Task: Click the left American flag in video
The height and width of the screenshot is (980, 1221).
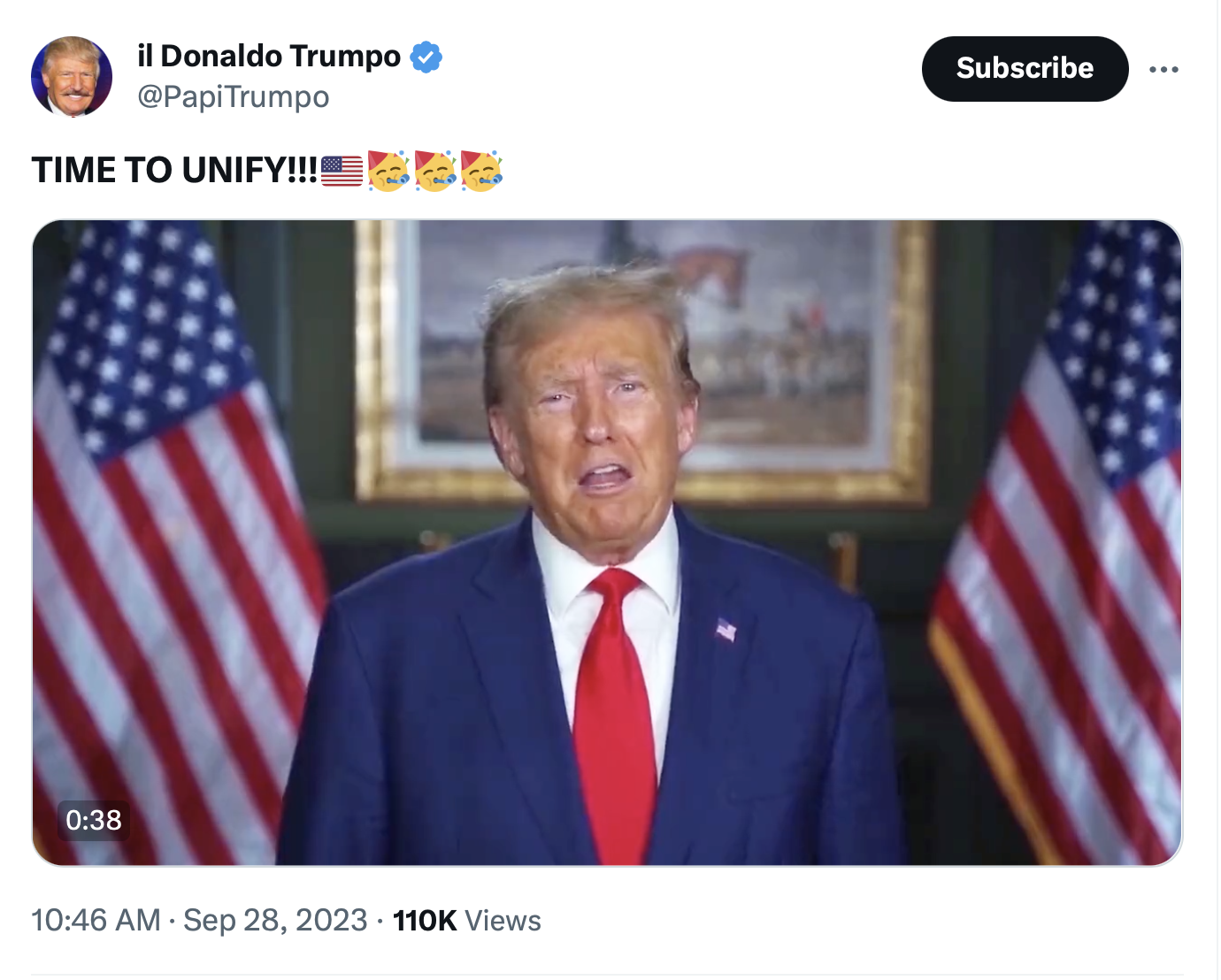Action: tap(168, 542)
